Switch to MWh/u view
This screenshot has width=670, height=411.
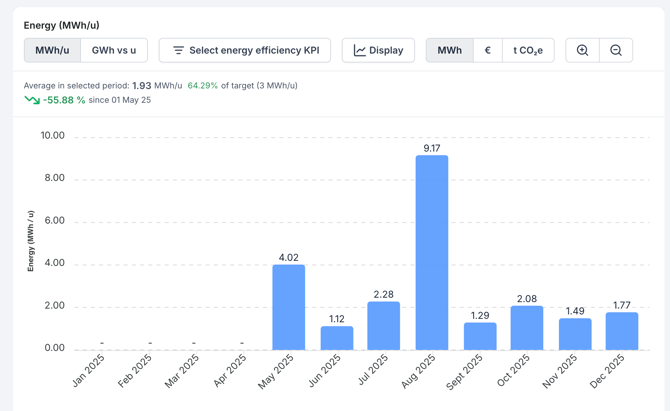pyautogui.click(x=52, y=50)
